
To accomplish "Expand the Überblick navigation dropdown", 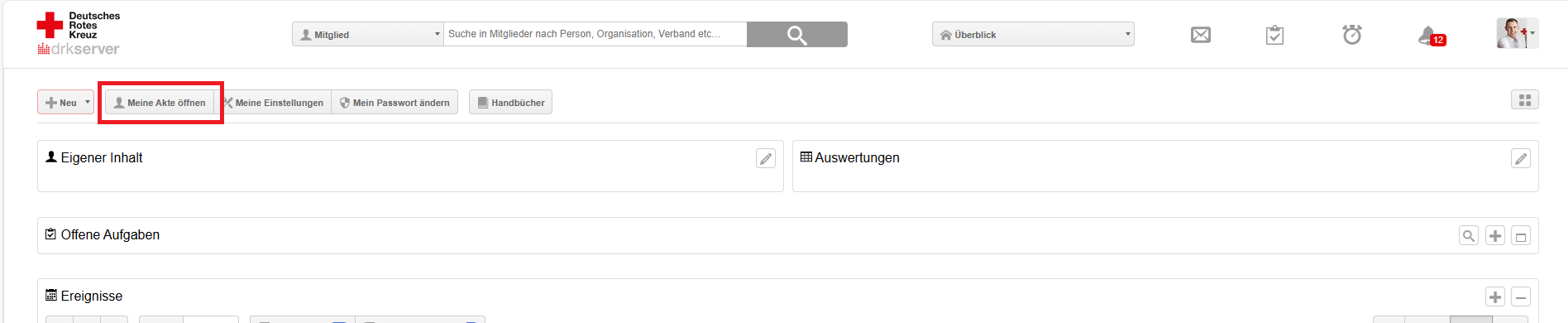I will [1033, 35].
